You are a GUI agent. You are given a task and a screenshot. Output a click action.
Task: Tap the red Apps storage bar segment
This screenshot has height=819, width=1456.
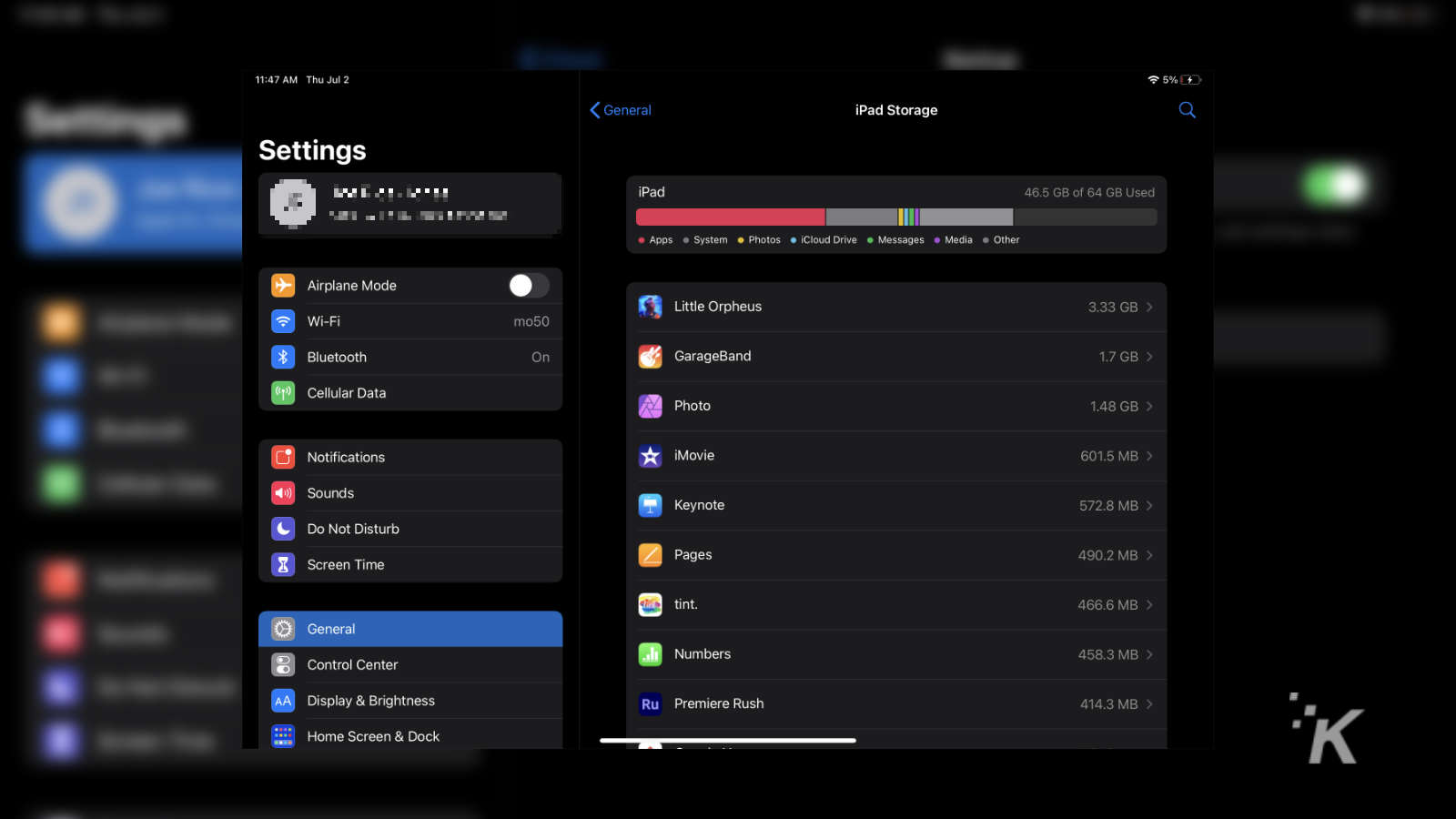730,217
